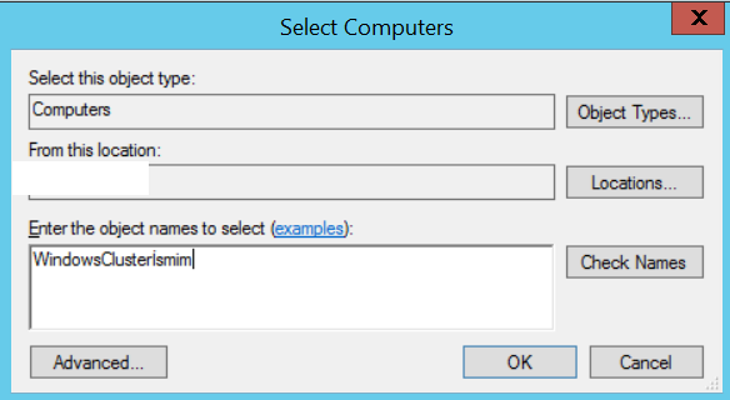Image resolution: width=730 pixels, height=400 pixels.
Task: Close the Select Computers dialog with X
Action: tap(698, 18)
